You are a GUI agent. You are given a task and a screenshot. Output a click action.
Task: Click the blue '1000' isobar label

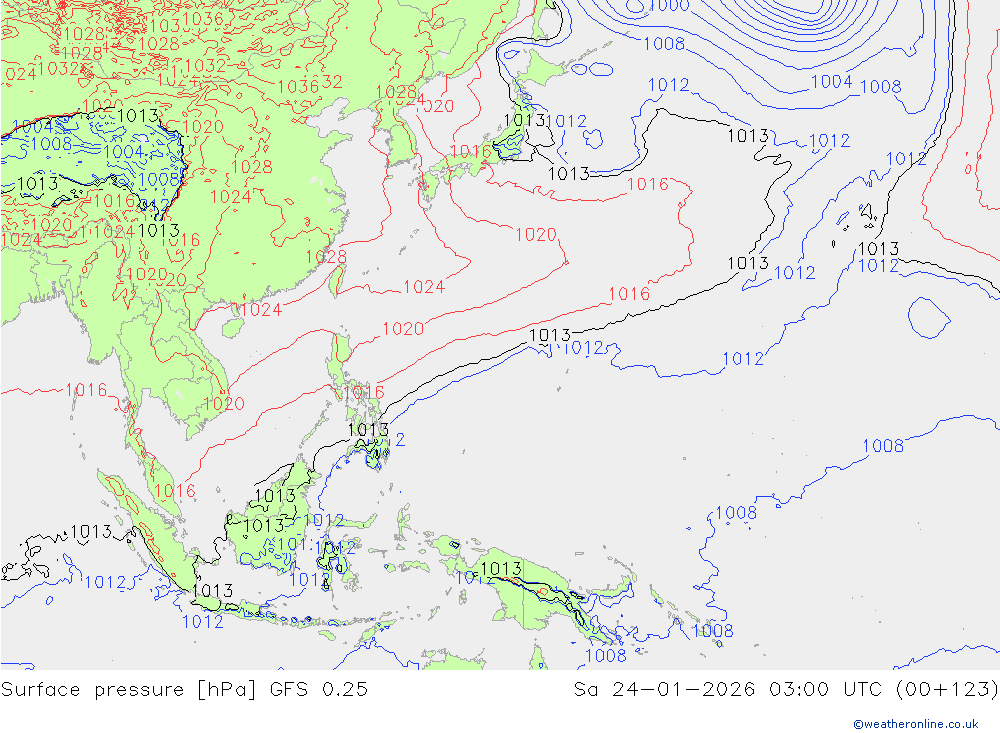[x=670, y=6]
